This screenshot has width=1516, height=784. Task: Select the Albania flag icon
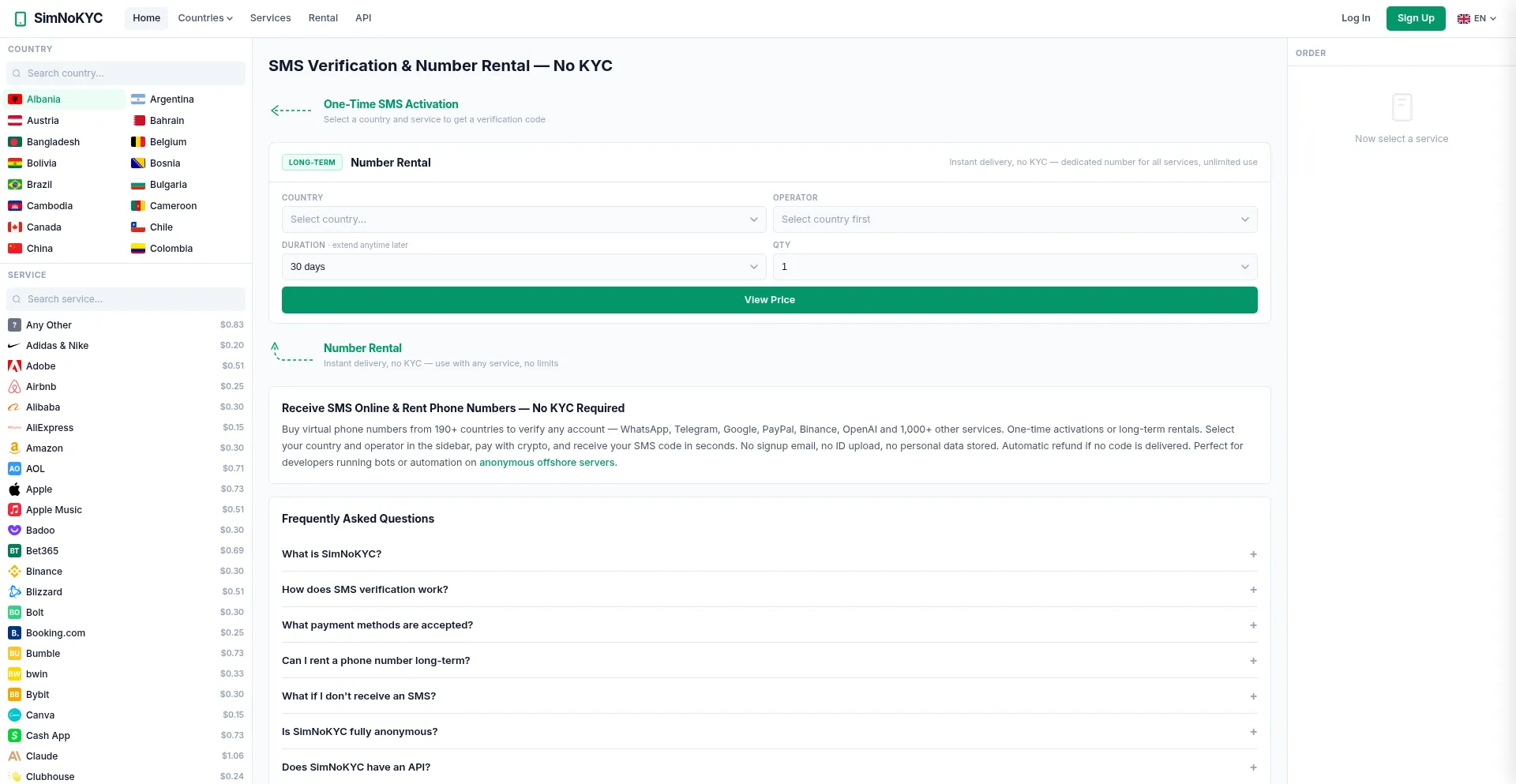click(x=15, y=99)
